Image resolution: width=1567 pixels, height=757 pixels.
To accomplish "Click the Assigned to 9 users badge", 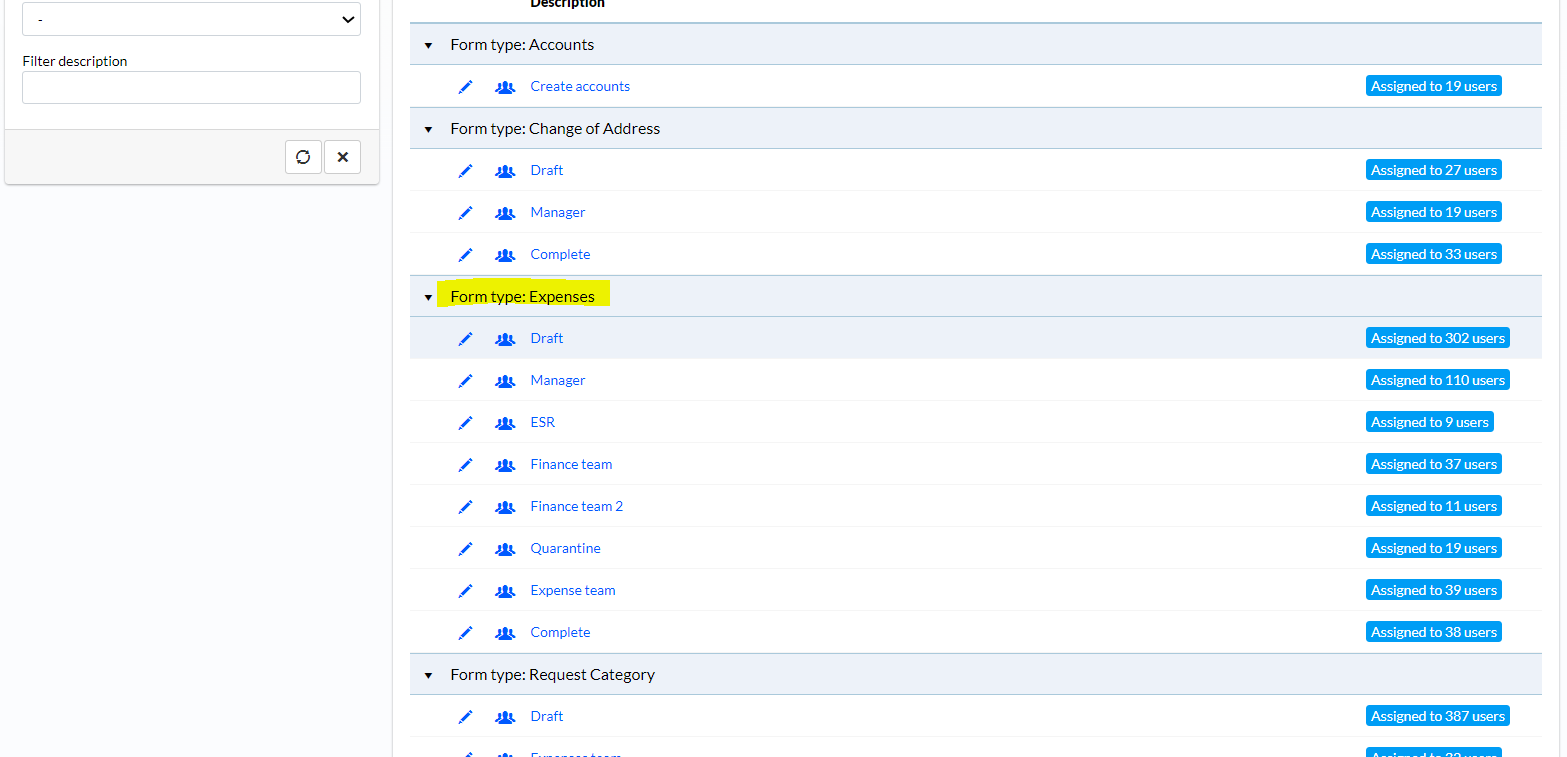I will tap(1430, 422).
